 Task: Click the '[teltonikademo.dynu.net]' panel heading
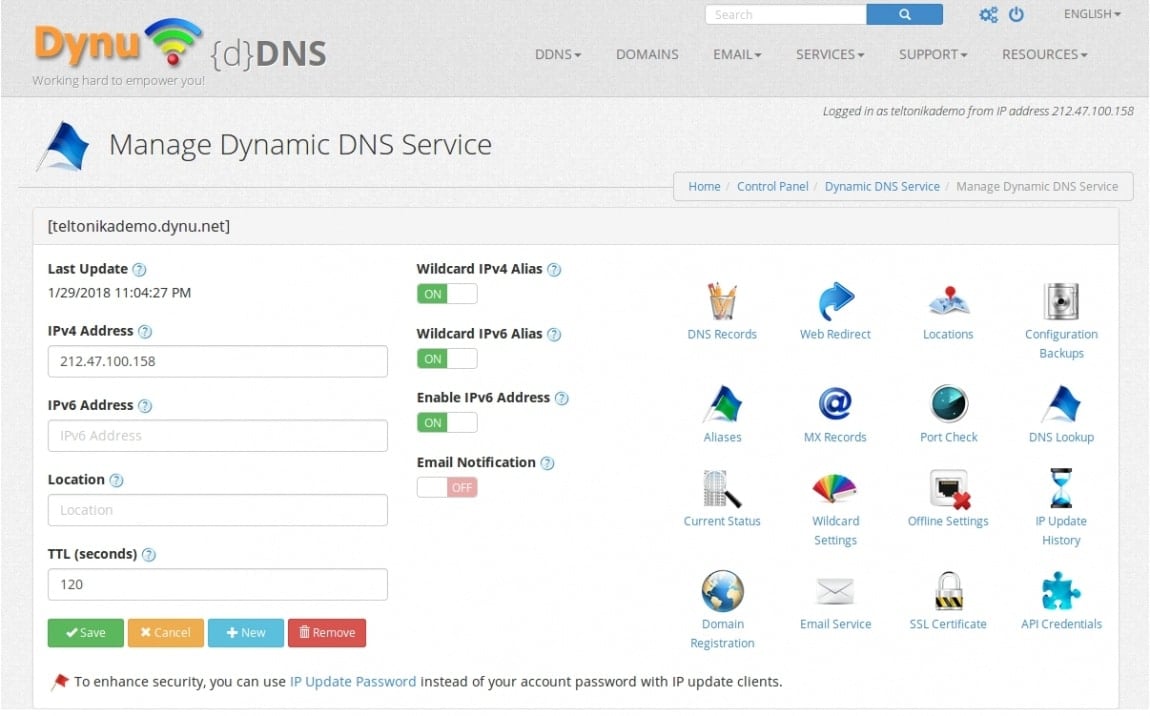[x=139, y=226]
